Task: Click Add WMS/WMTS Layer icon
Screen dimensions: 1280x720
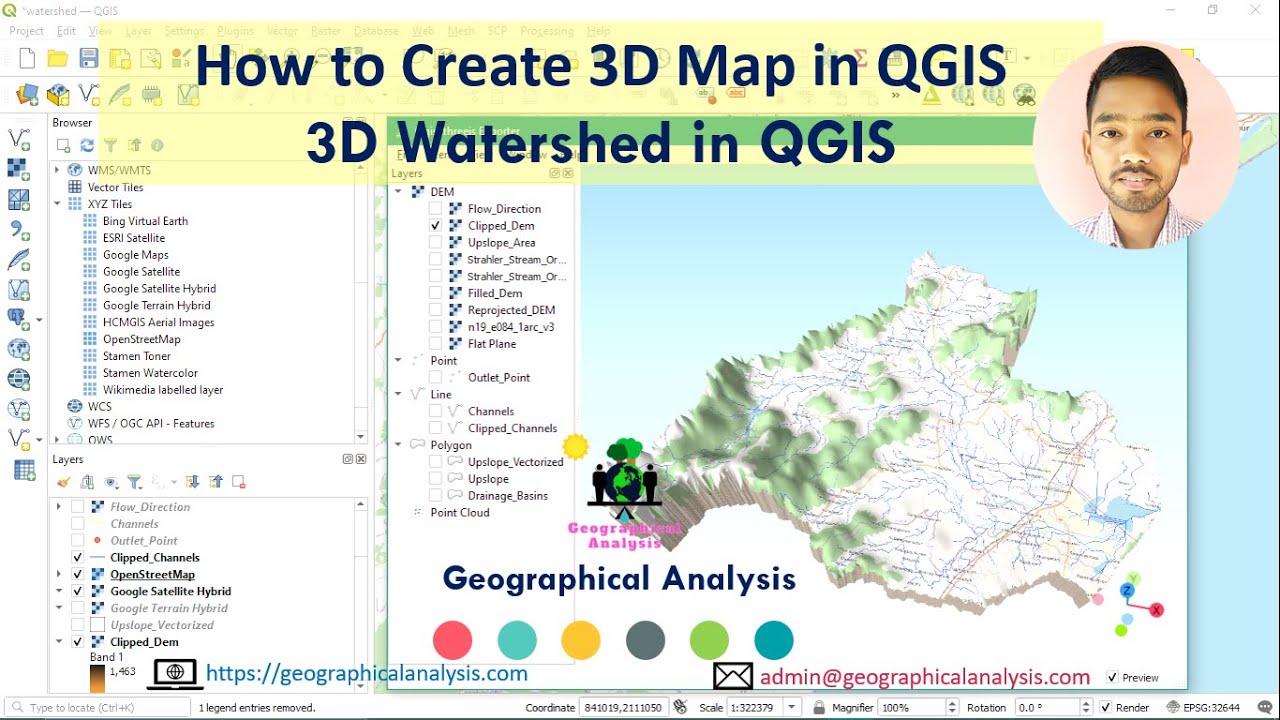Action: 18,349
